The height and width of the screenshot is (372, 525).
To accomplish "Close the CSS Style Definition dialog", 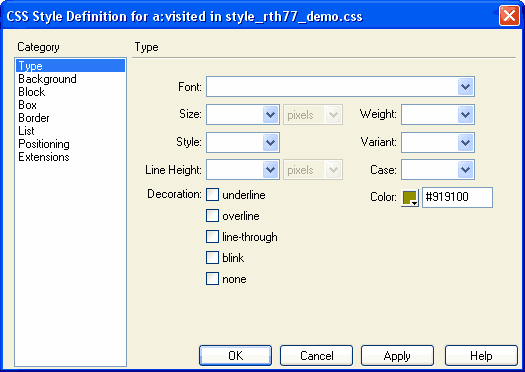I will 509,15.
